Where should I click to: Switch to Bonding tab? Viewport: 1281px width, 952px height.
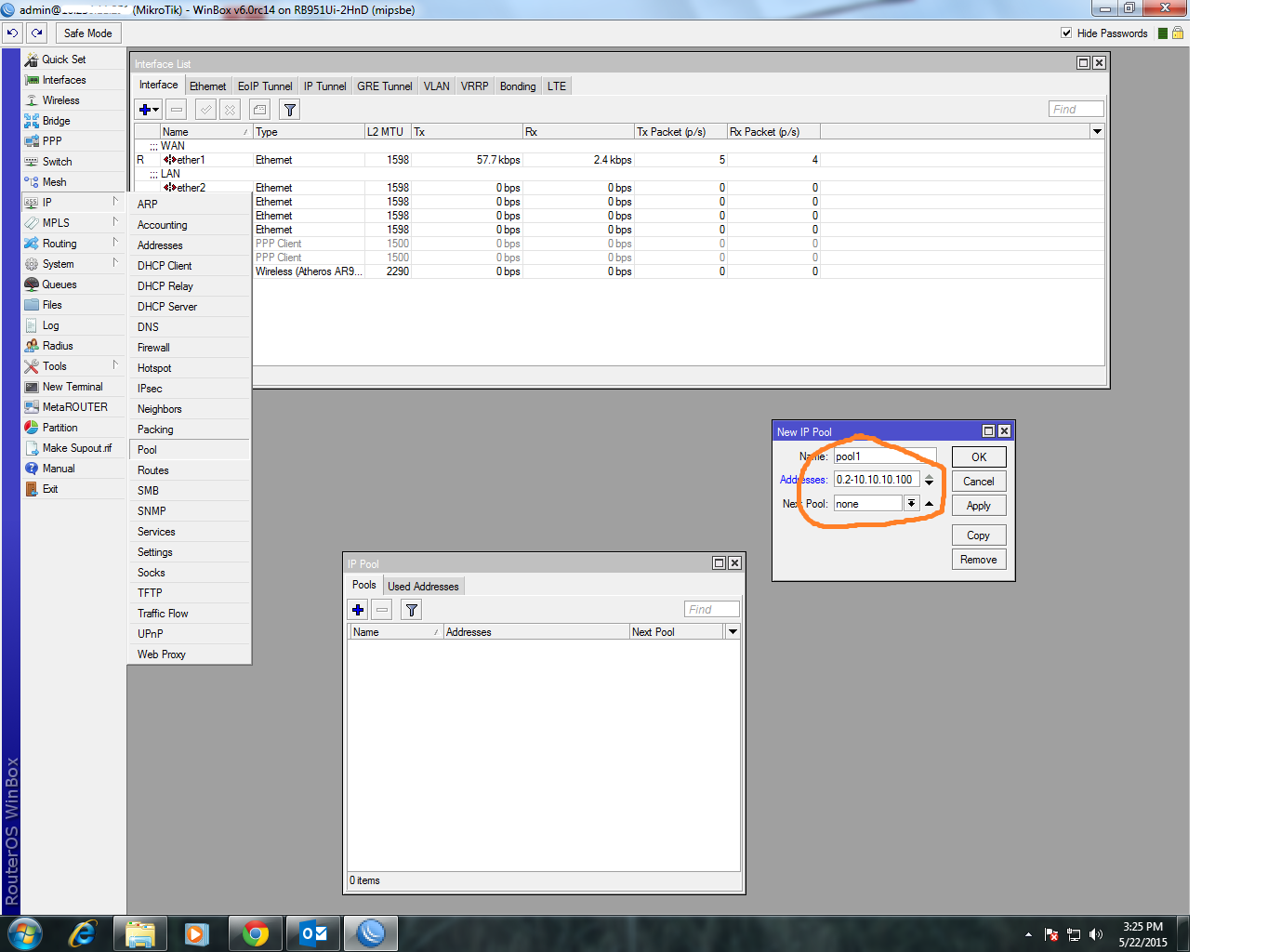(x=518, y=86)
